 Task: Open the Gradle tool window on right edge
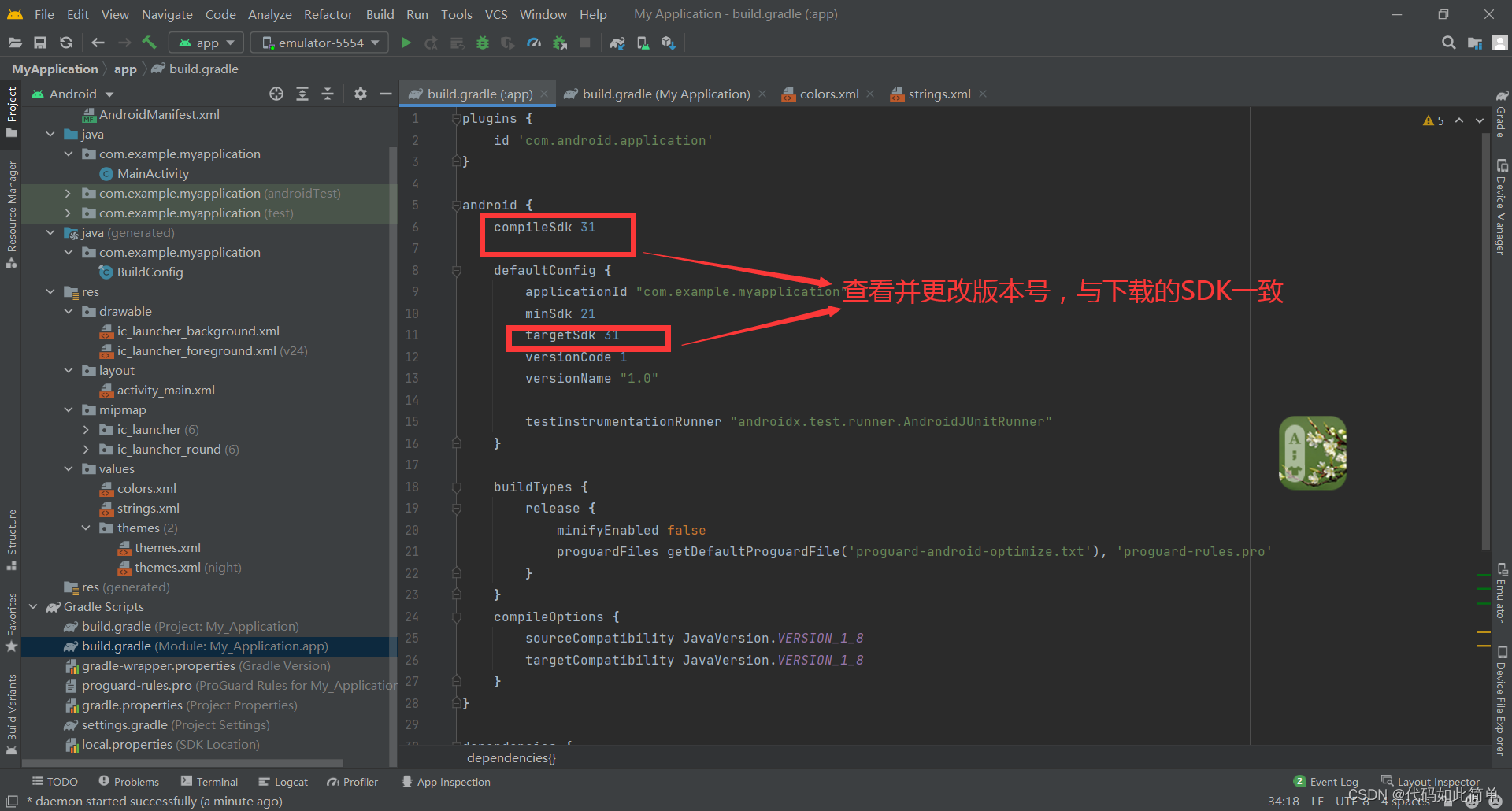tap(1502, 114)
